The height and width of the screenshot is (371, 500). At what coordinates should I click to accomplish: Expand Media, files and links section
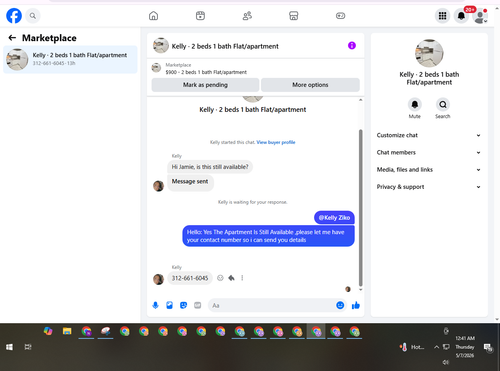point(429,170)
